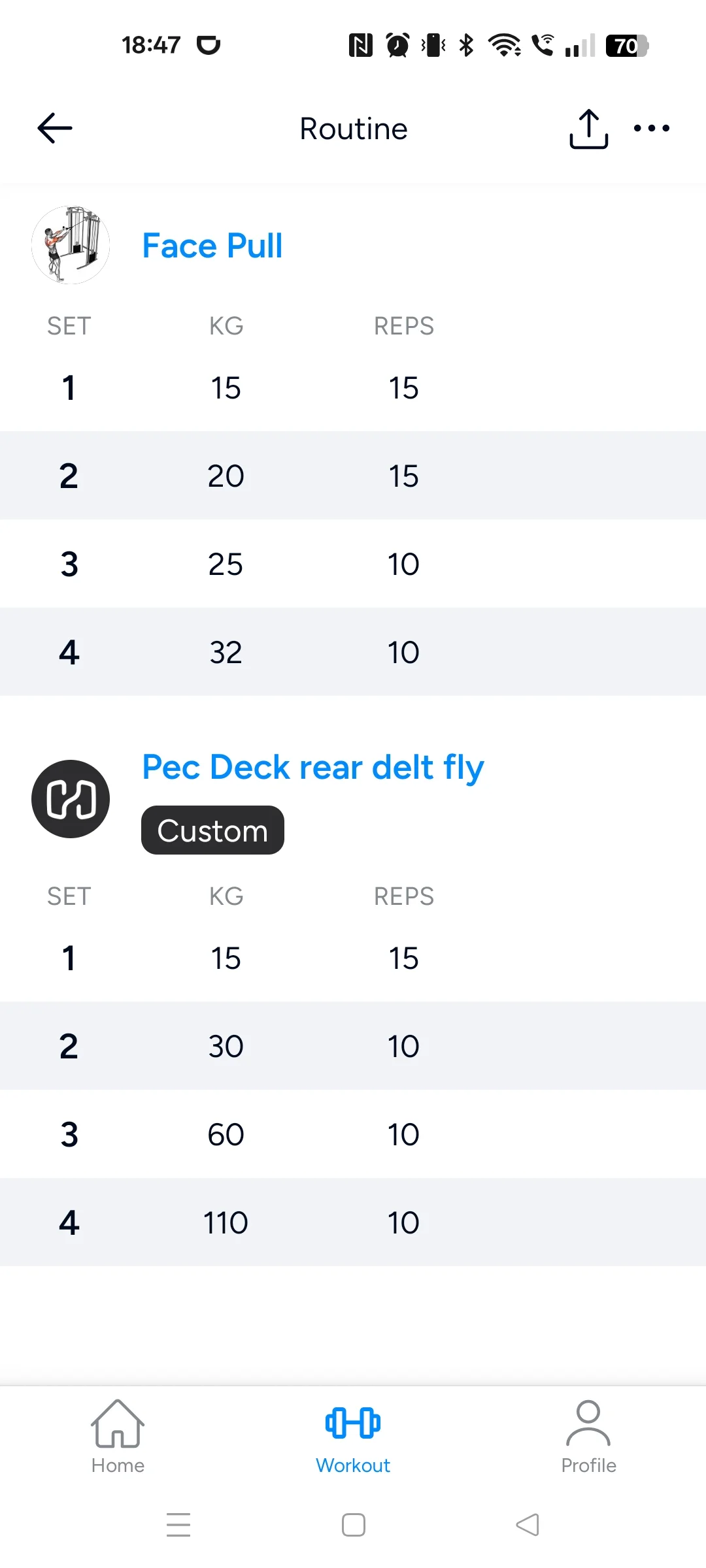Open Pec Deck rear delt fly details
The image size is (706, 1568).
313,767
